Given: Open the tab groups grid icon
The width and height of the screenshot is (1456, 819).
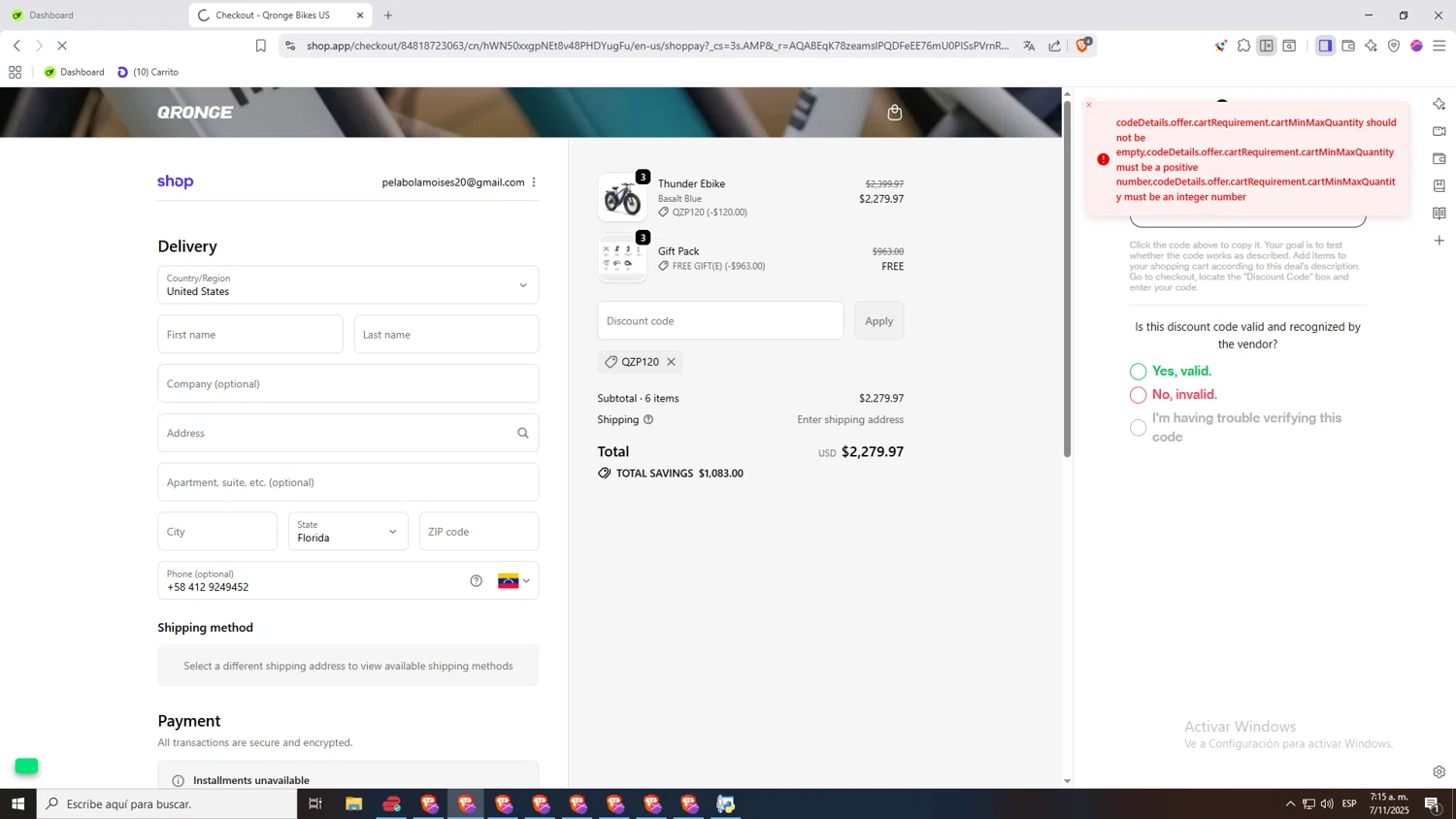Looking at the screenshot, I should [x=15, y=72].
